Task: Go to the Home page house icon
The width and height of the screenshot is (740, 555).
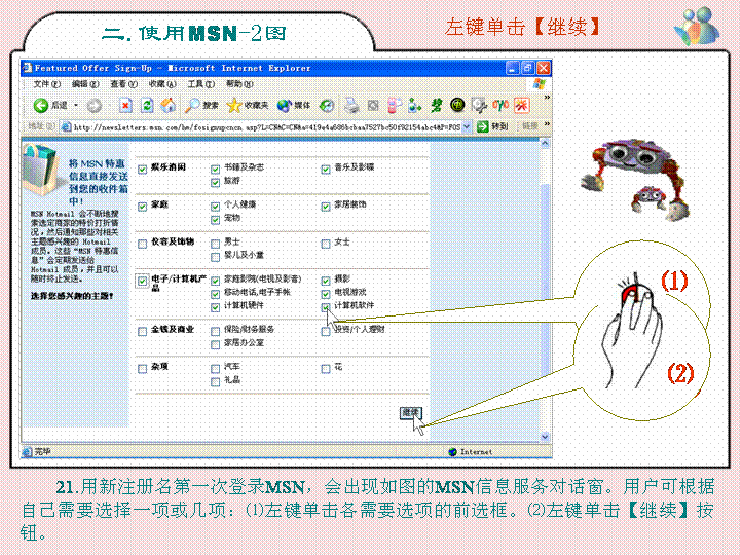Action: point(168,105)
